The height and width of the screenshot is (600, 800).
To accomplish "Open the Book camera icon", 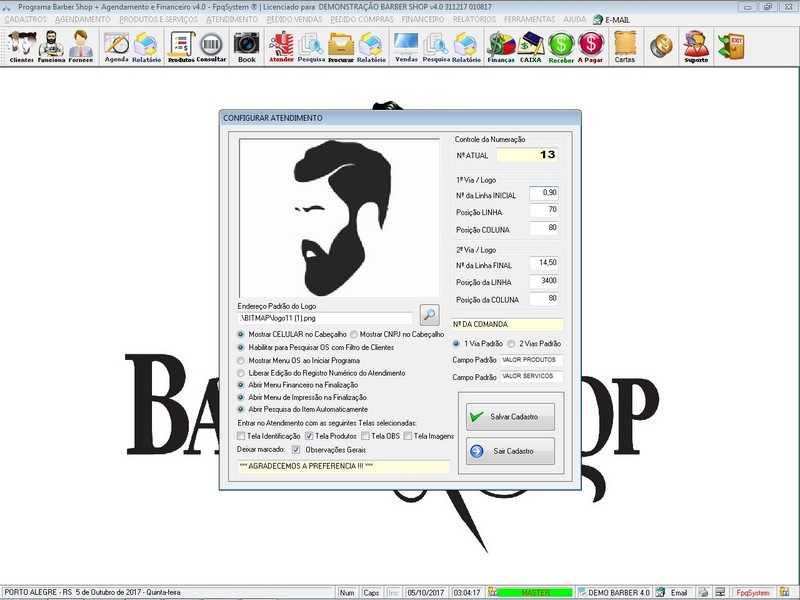I will pos(246,46).
